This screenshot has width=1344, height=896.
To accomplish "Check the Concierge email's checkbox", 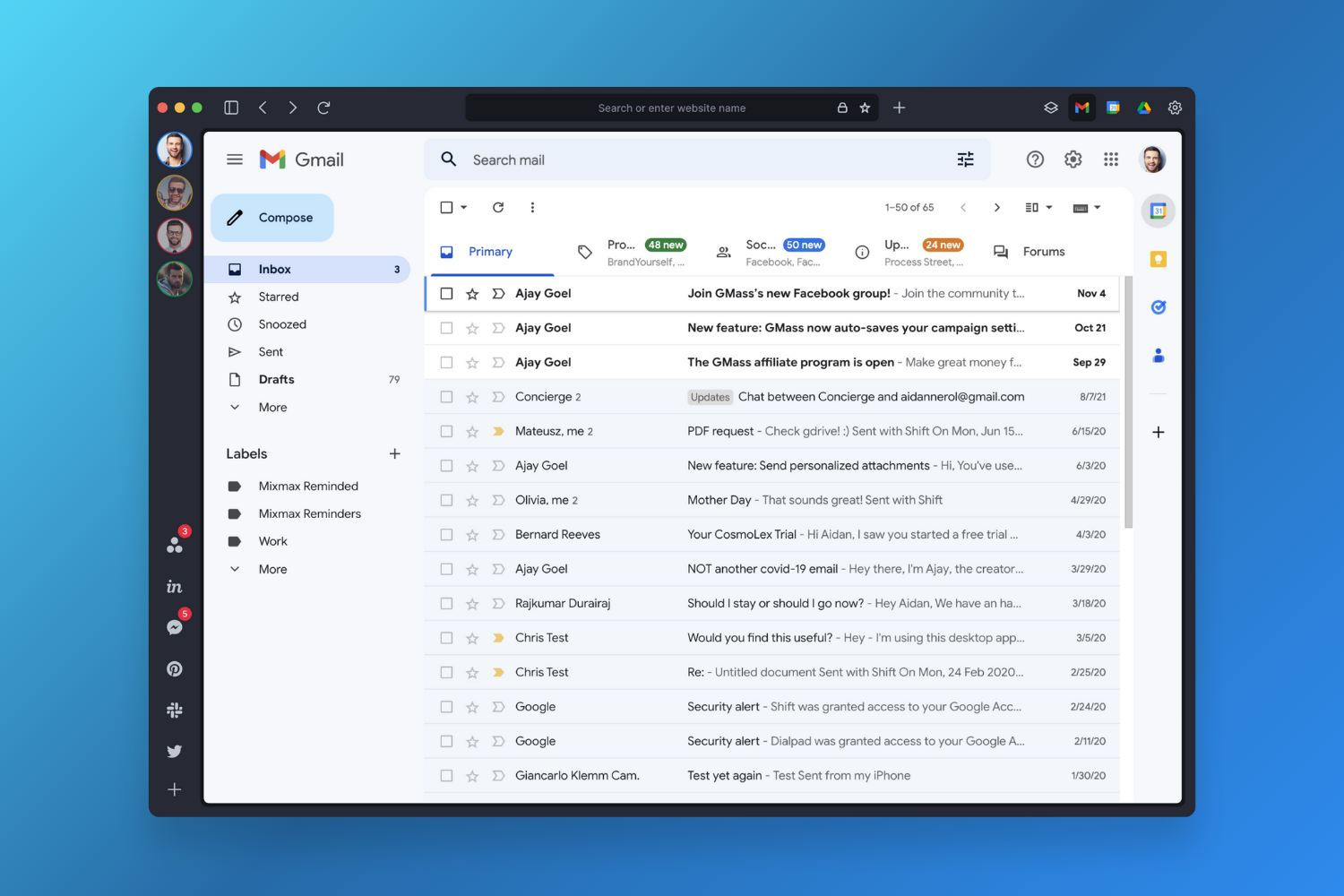I will tap(446, 396).
